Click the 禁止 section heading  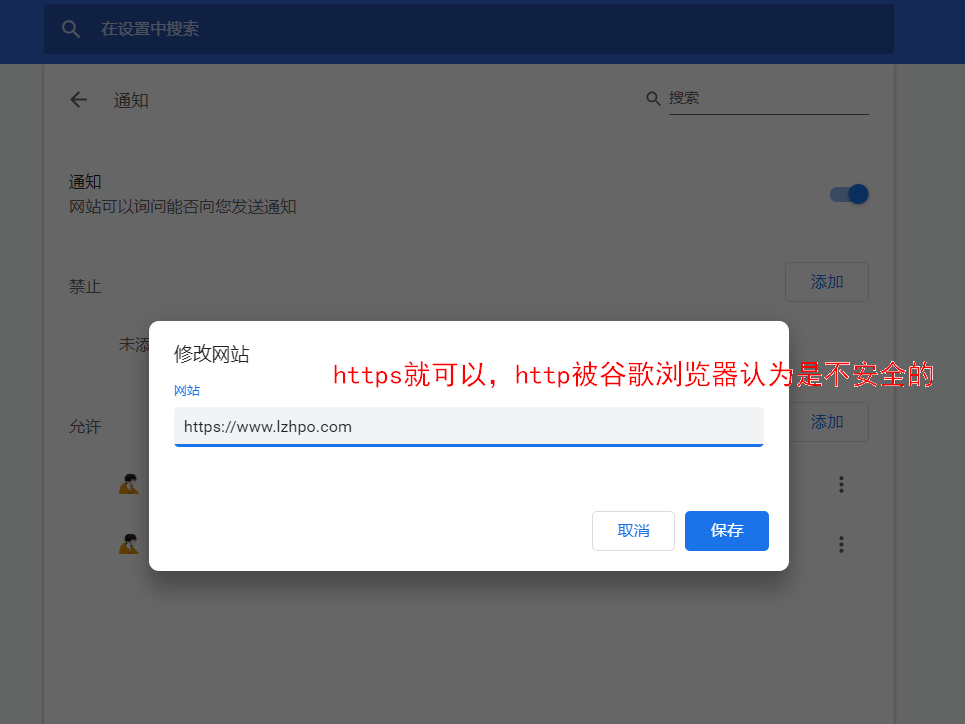(x=85, y=286)
